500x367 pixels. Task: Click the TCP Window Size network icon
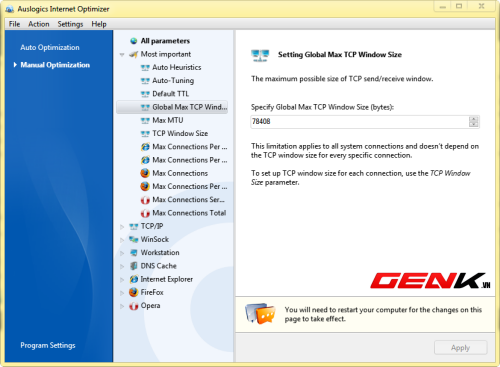[145, 134]
